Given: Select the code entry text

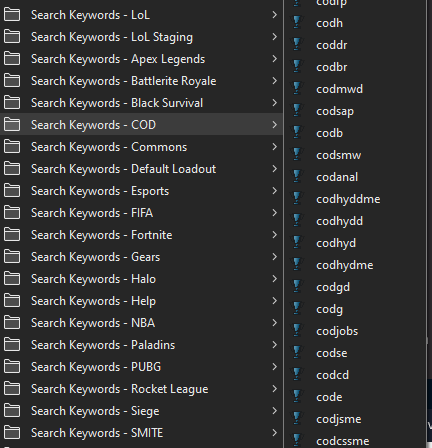Looking at the screenshot, I should pos(329,397).
